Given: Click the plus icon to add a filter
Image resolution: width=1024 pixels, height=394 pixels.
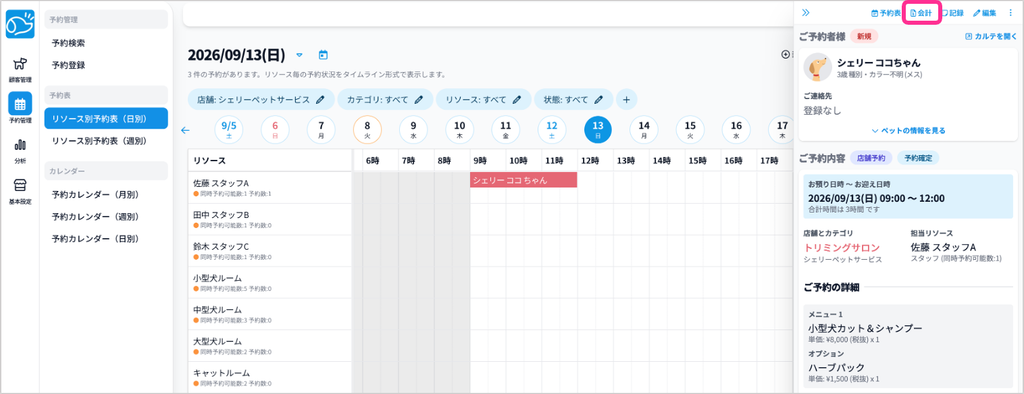Looking at the screenshot, I should (x=626, y=100).
